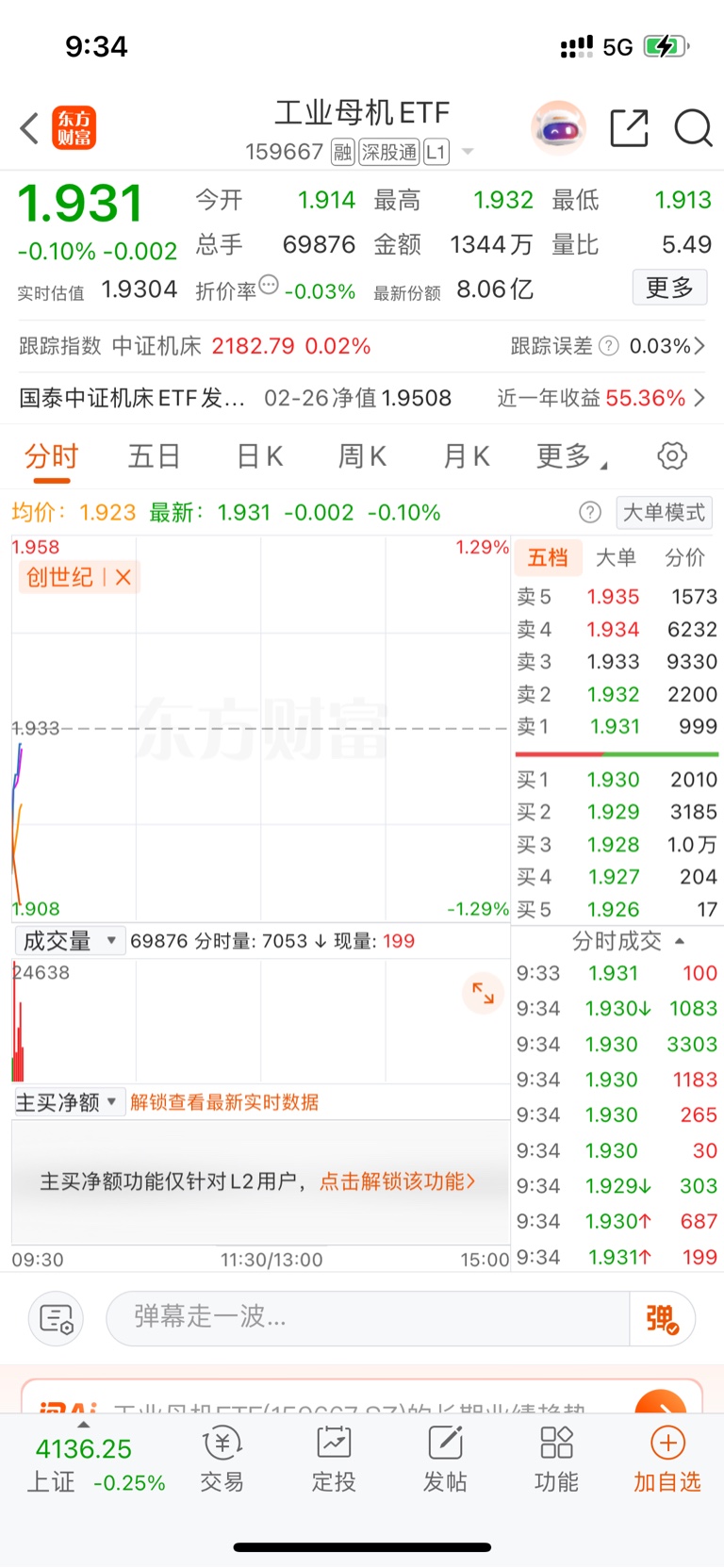This screenshot has height=1568, width=724.
Task: Toggle 大单模式 button
Action: tap(664, 512)
